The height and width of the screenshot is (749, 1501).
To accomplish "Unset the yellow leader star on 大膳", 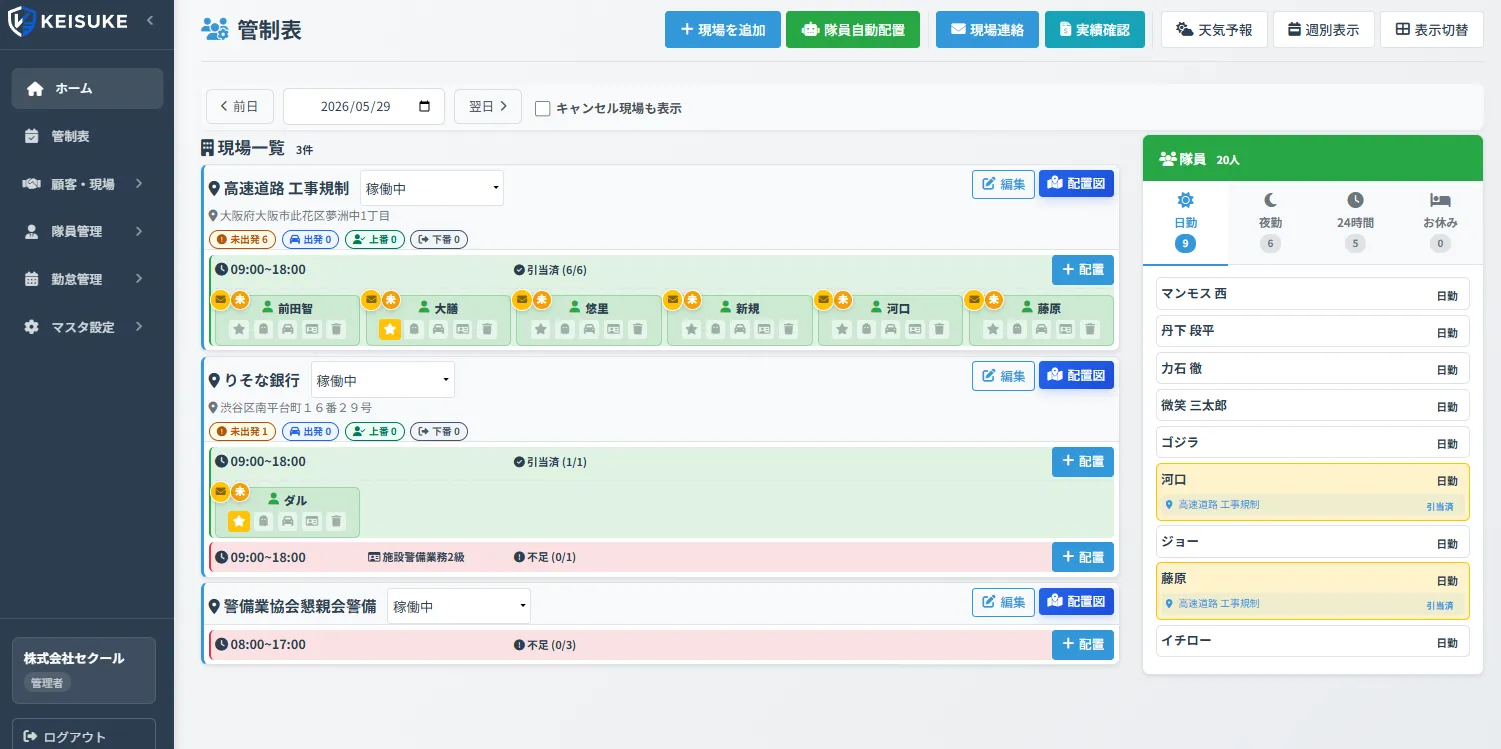I will (x=390, y=328).
